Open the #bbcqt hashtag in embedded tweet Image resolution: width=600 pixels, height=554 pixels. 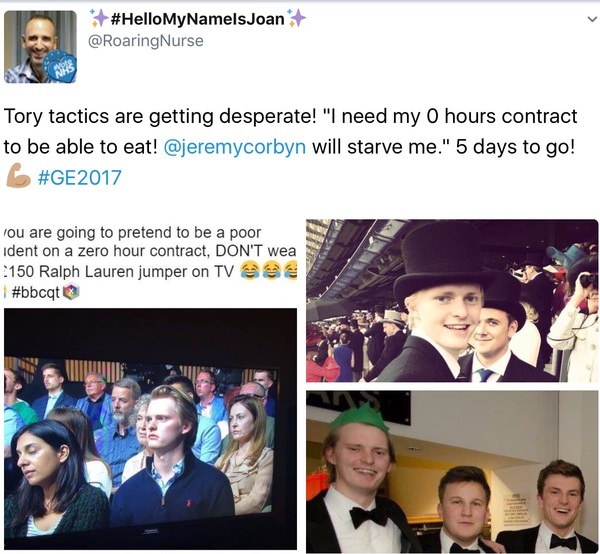(x=35, y=293)
